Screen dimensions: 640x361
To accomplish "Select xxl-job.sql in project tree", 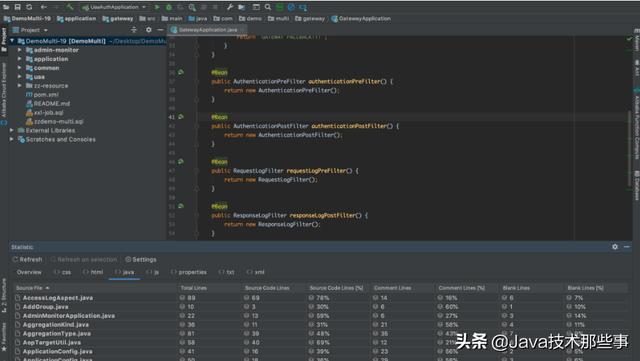I will point(45,113).
